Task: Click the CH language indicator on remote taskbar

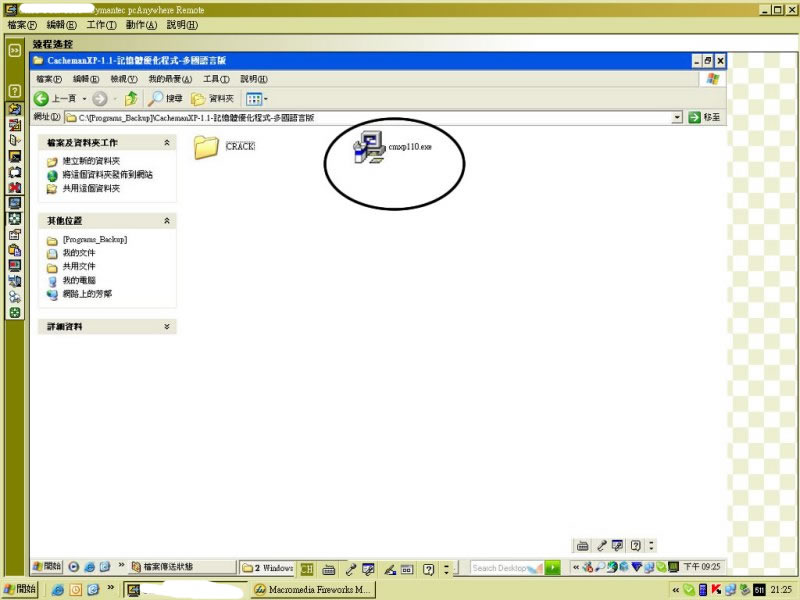Action: 307,569
